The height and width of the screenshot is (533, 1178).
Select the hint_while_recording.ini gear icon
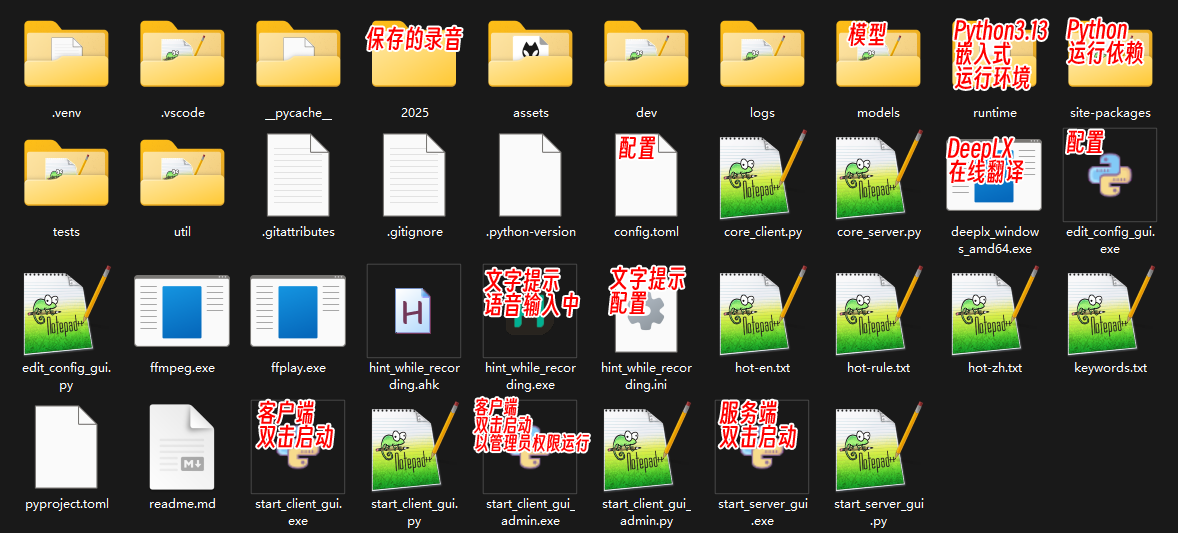[x=646, y=310]
